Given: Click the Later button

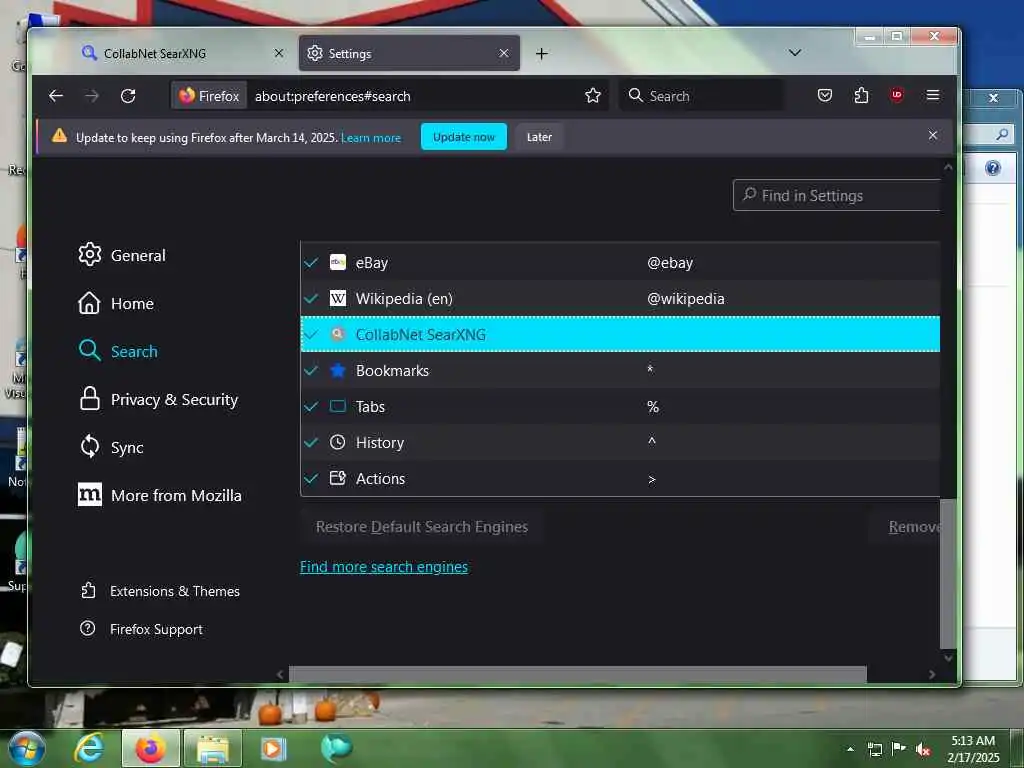Looking at the screenshot, I should point(539,136).
